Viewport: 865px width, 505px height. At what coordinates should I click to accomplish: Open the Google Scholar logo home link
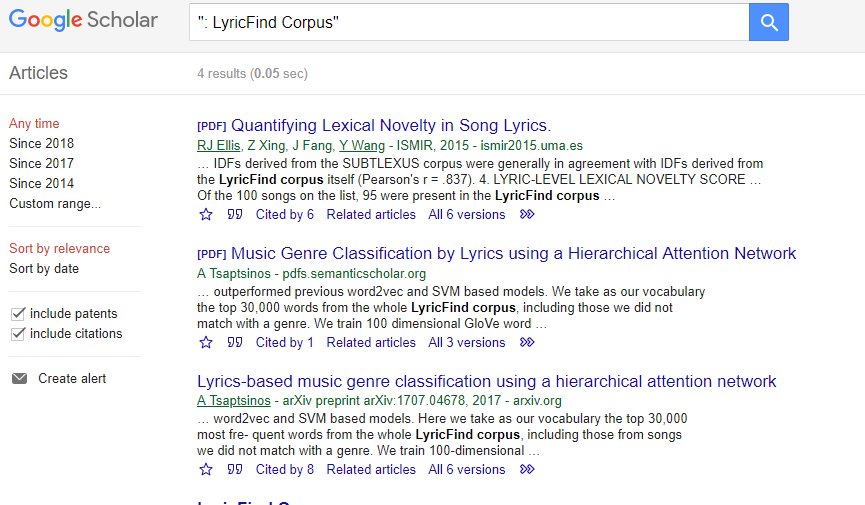pos(83,20)
